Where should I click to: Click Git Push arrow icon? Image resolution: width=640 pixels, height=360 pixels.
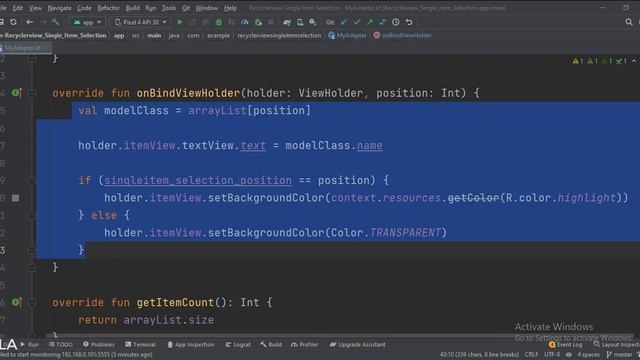370,22
